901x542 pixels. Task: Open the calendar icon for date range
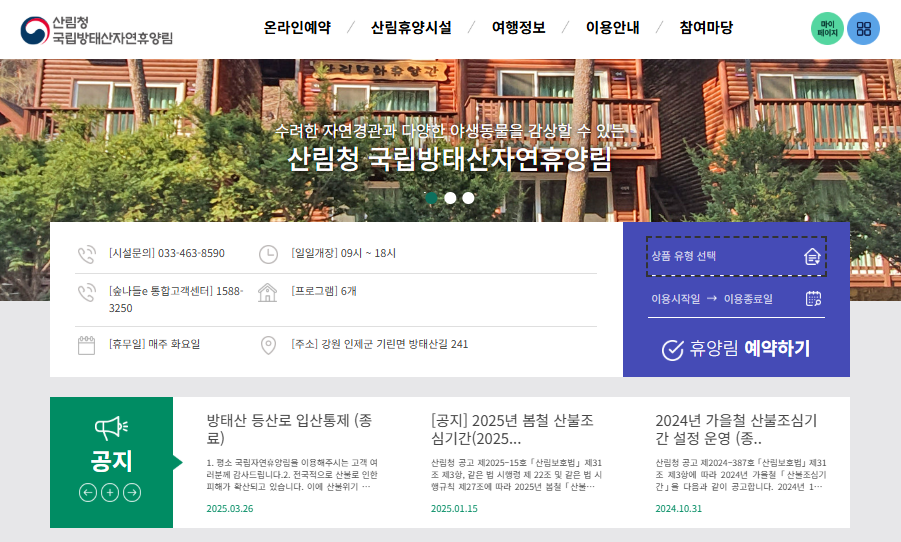click(x=813, y=298)
